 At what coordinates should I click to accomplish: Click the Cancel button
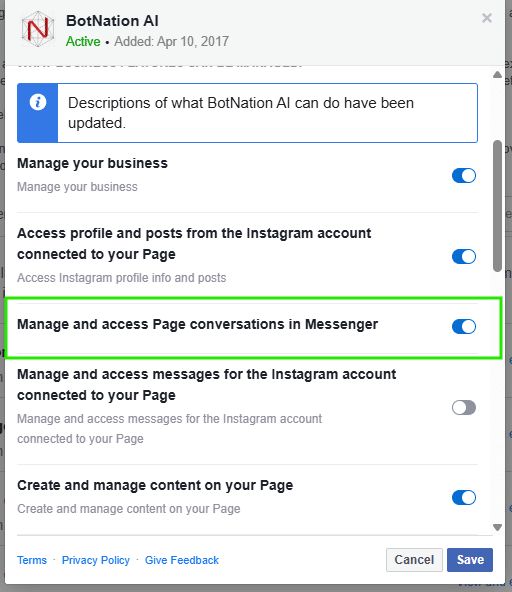tap(414, 560)
